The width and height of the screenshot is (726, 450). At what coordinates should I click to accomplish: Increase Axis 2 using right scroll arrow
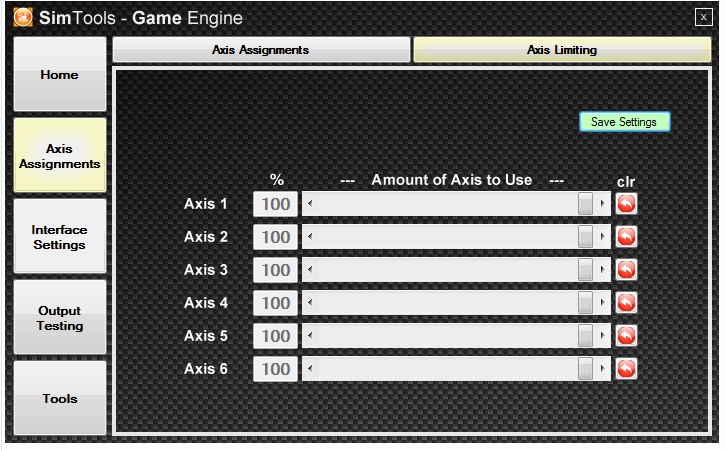(x=602, y=237)
